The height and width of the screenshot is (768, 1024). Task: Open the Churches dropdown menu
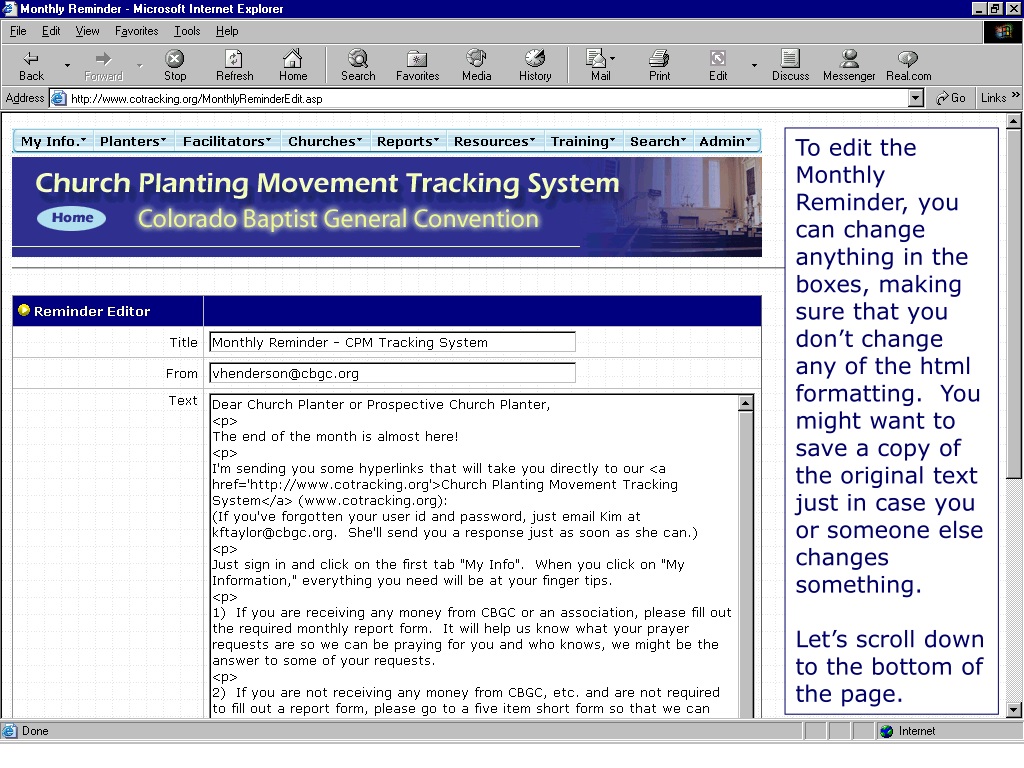325,141
